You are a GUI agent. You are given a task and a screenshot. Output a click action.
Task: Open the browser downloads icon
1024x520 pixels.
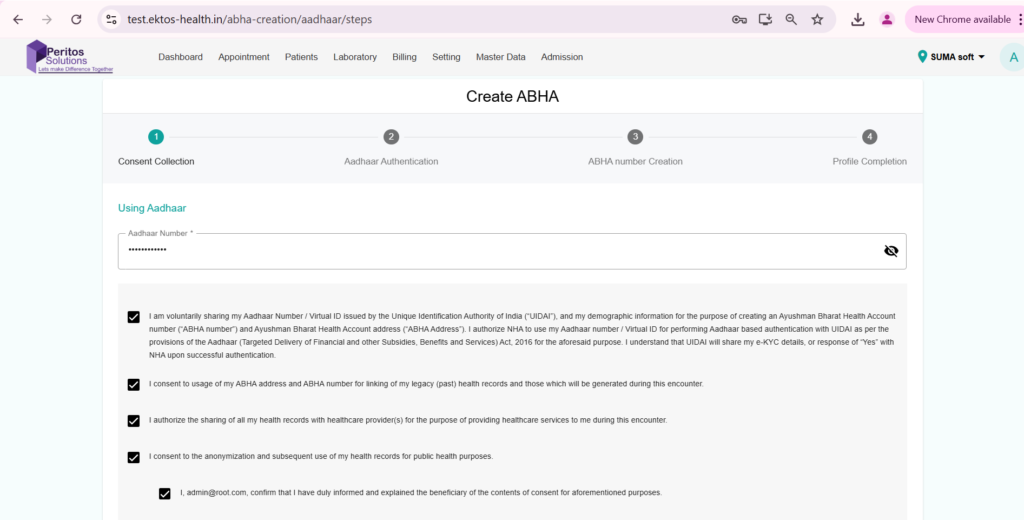click(858, 19)
